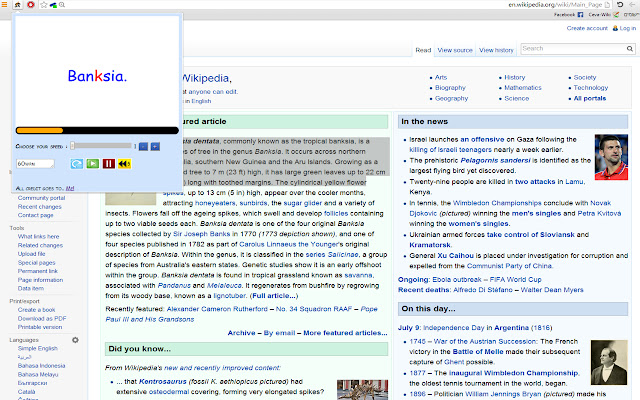The image size is (640, 400).
Task: Open the Alfredo Di Stéfano link
Action: coord(483,290)
